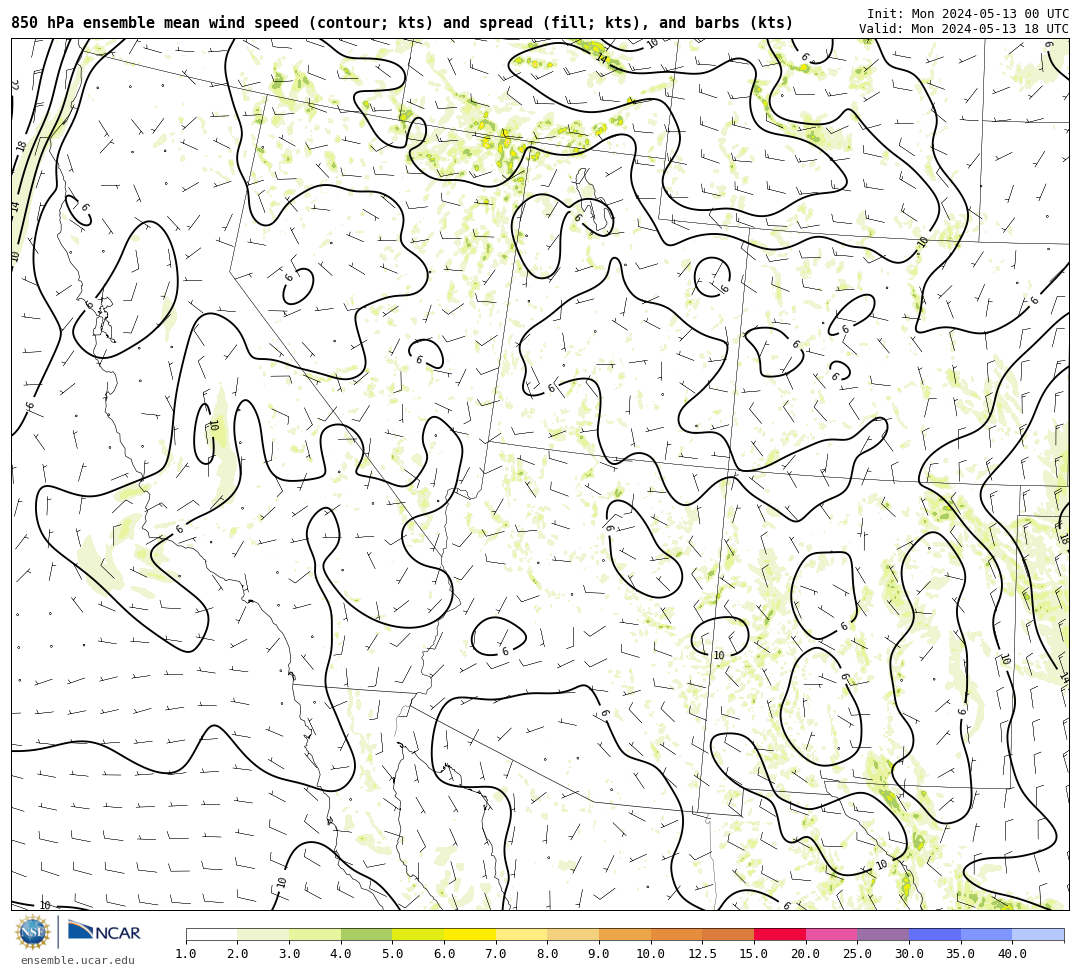Click the NCAR logo
1080x973 pixels.
(x=104, y=932)
